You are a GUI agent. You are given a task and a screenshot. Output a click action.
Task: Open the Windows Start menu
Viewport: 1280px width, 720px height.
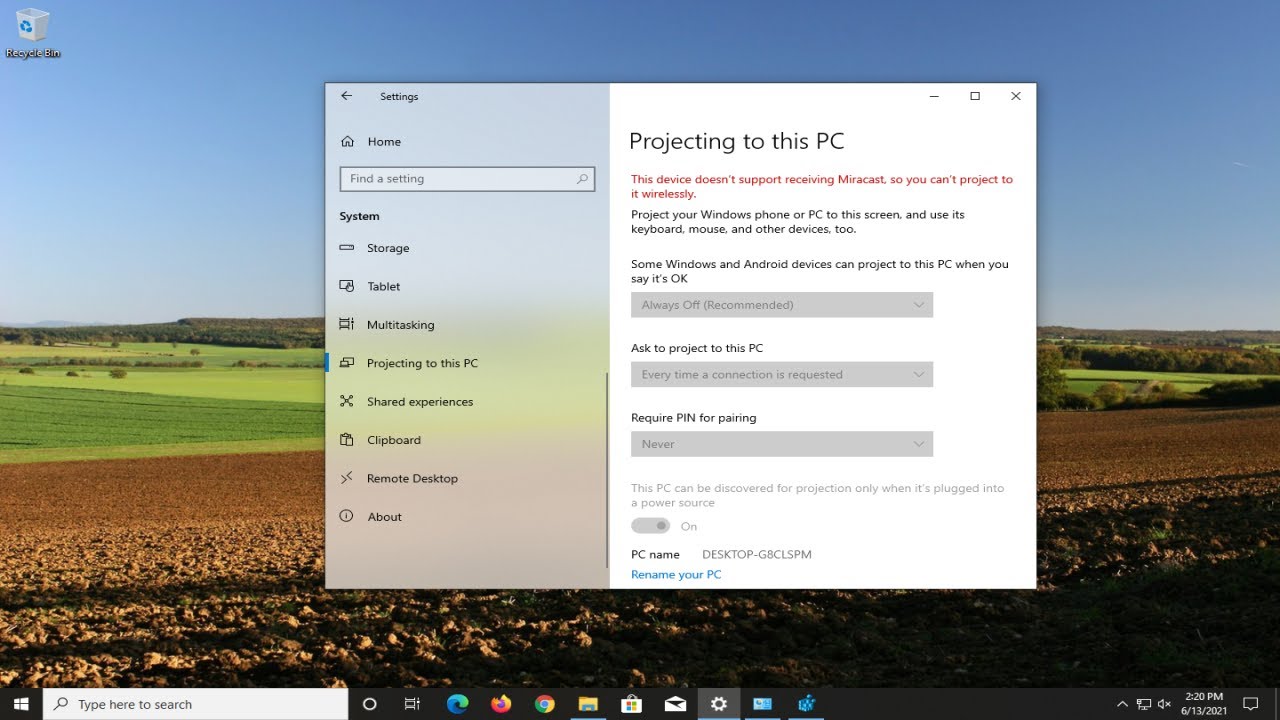coord(21,704)
